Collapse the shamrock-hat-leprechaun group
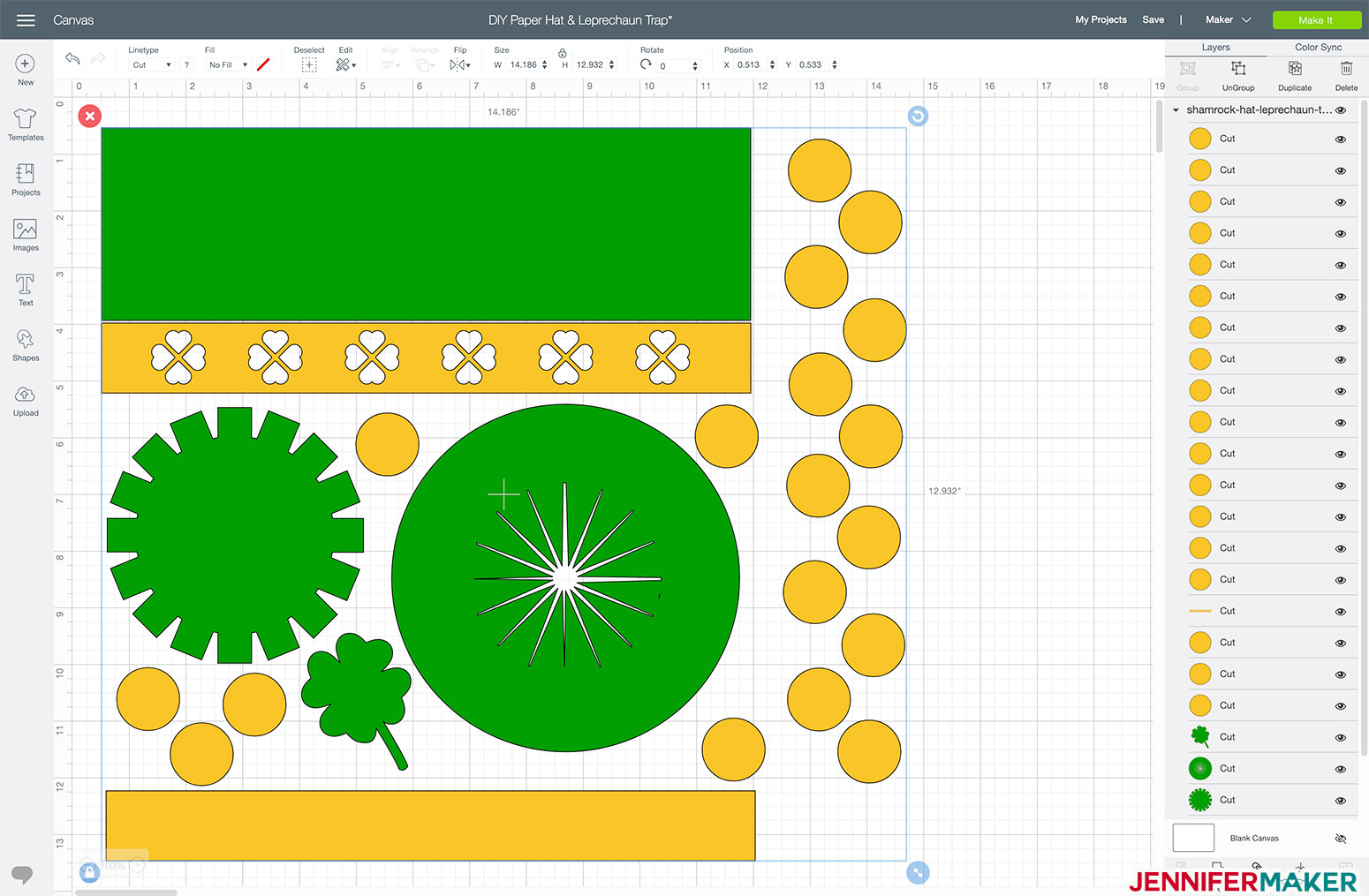1369x896 pixels. 1176,110
